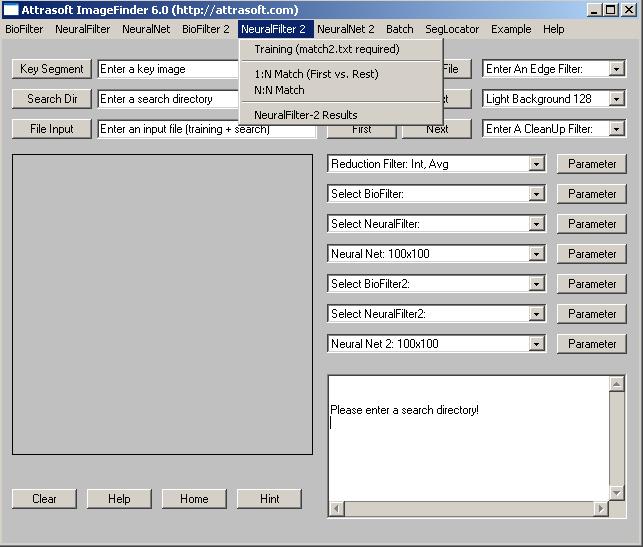Click the File Input button
643x547 pixels.
[52, 129]
